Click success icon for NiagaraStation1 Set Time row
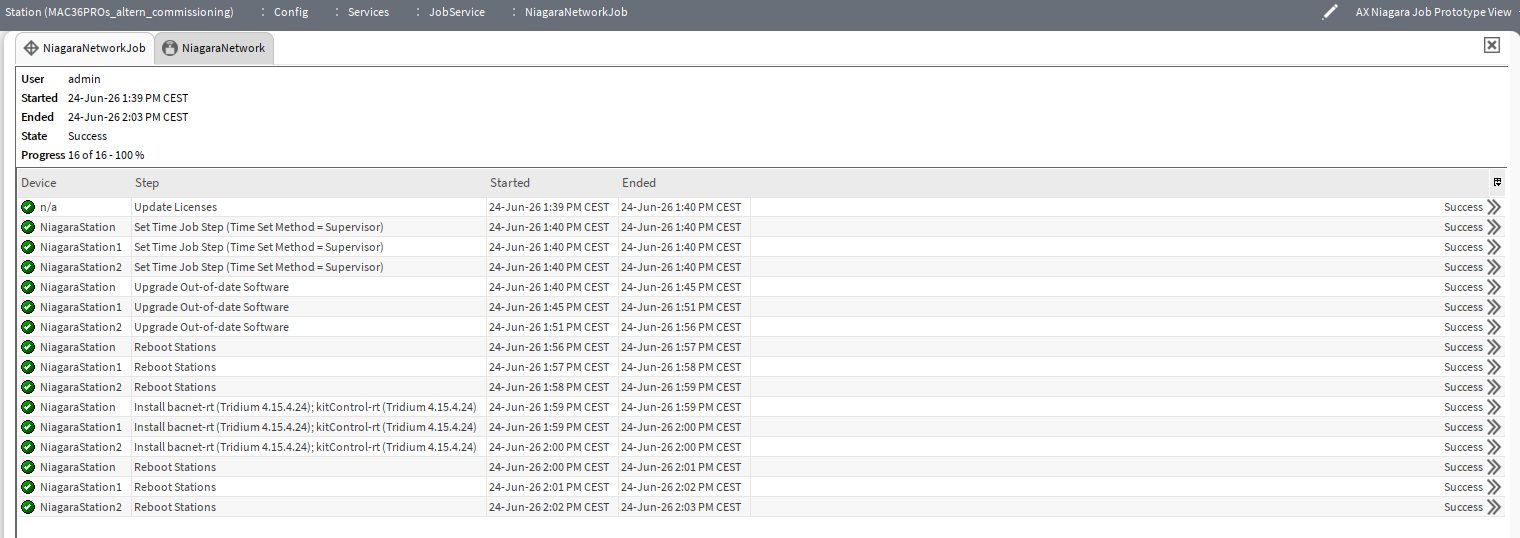 point(28,247)
